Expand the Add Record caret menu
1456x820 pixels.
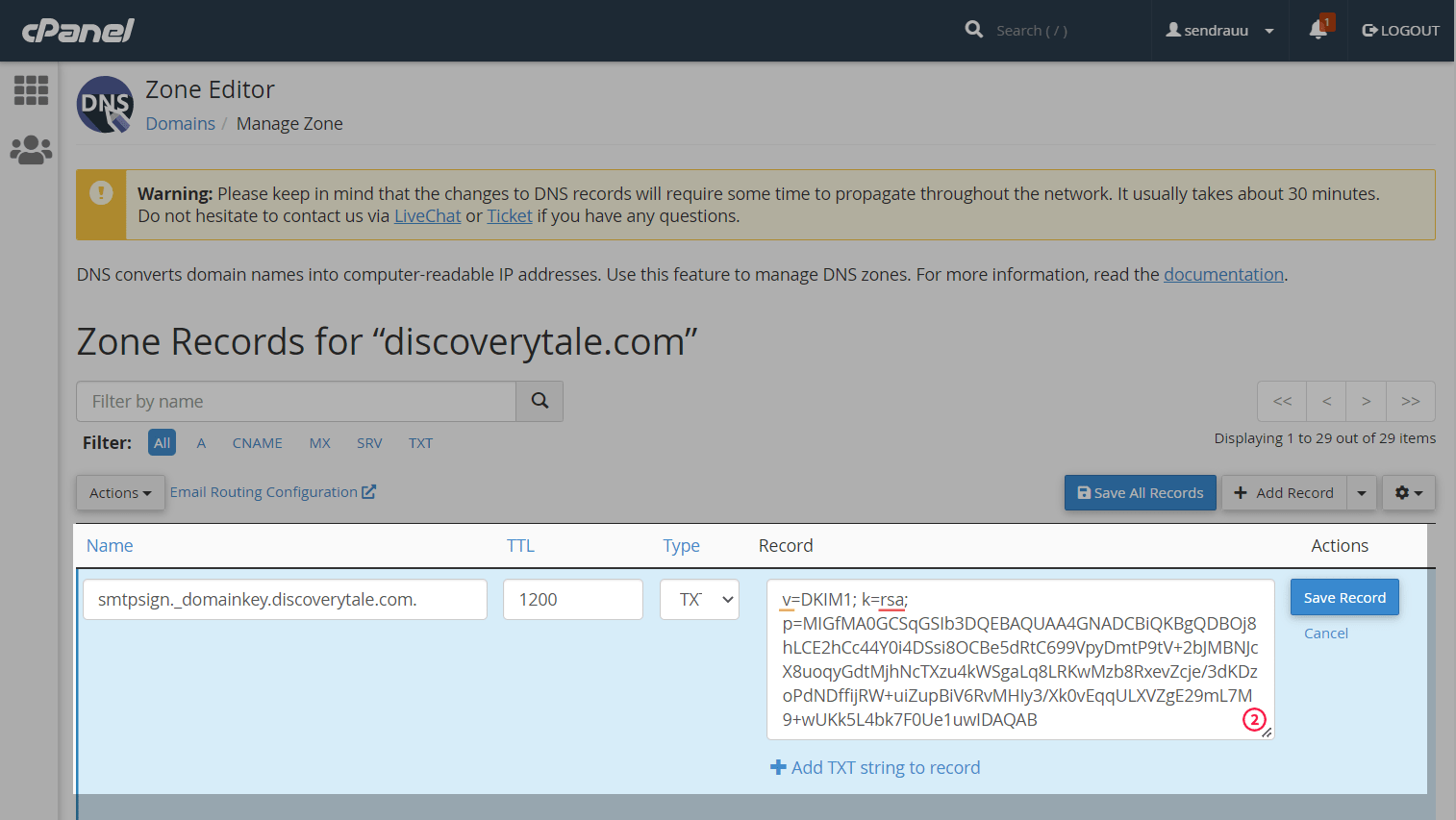1362,493
